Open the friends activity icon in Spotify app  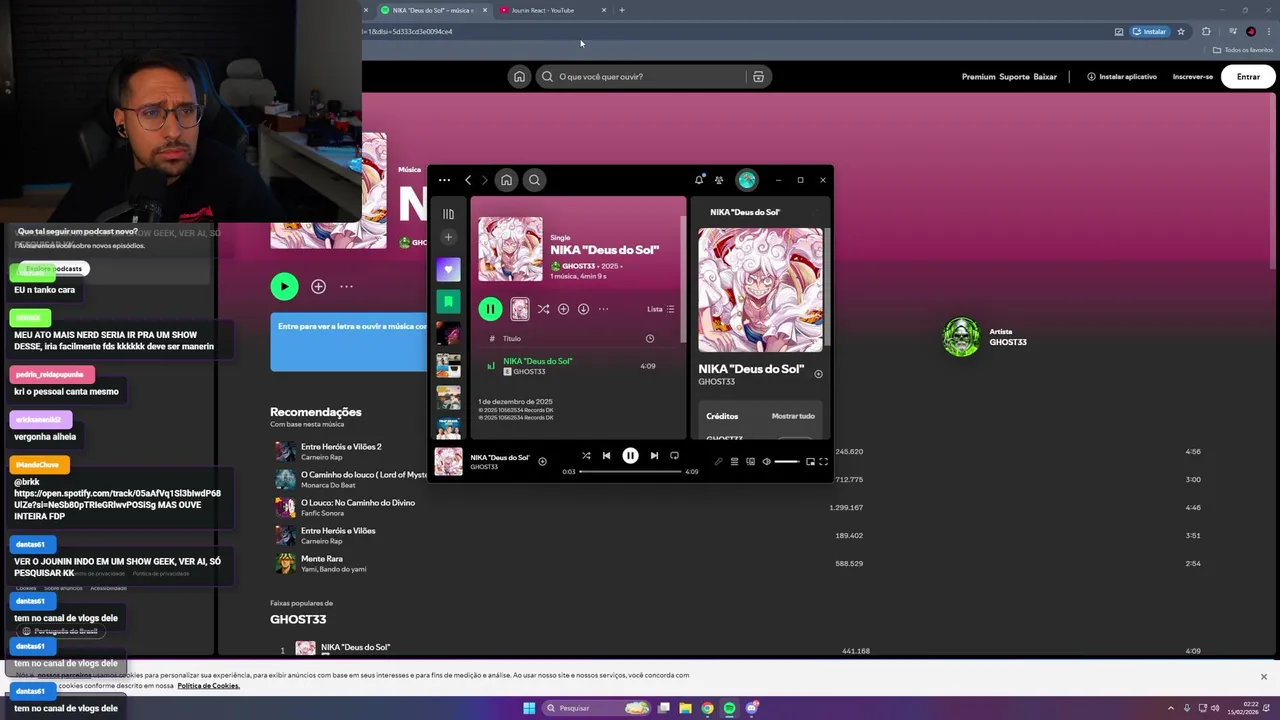(x=719, y=180)
